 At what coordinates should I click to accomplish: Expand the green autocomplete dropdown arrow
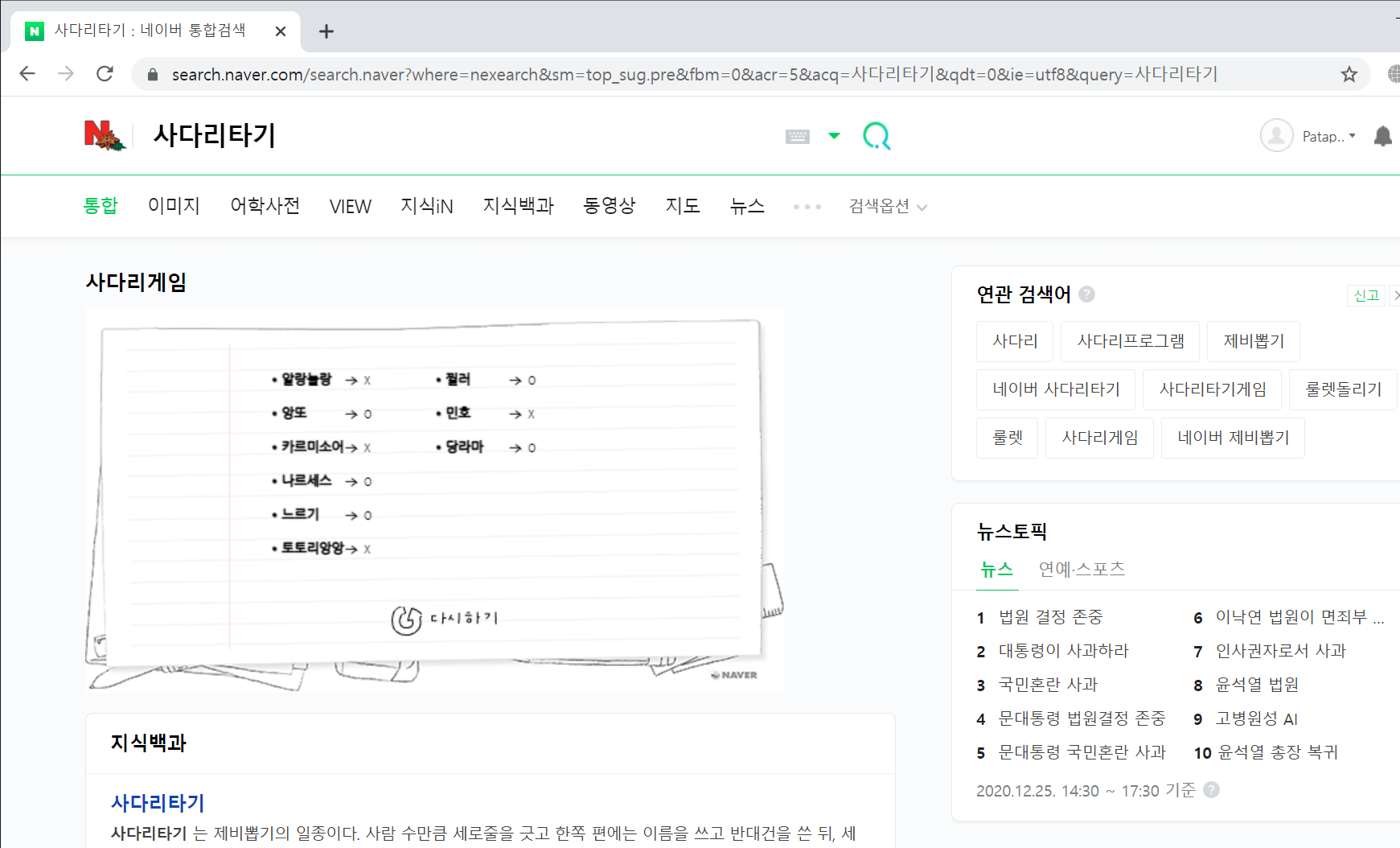click(x=834, y=136)
